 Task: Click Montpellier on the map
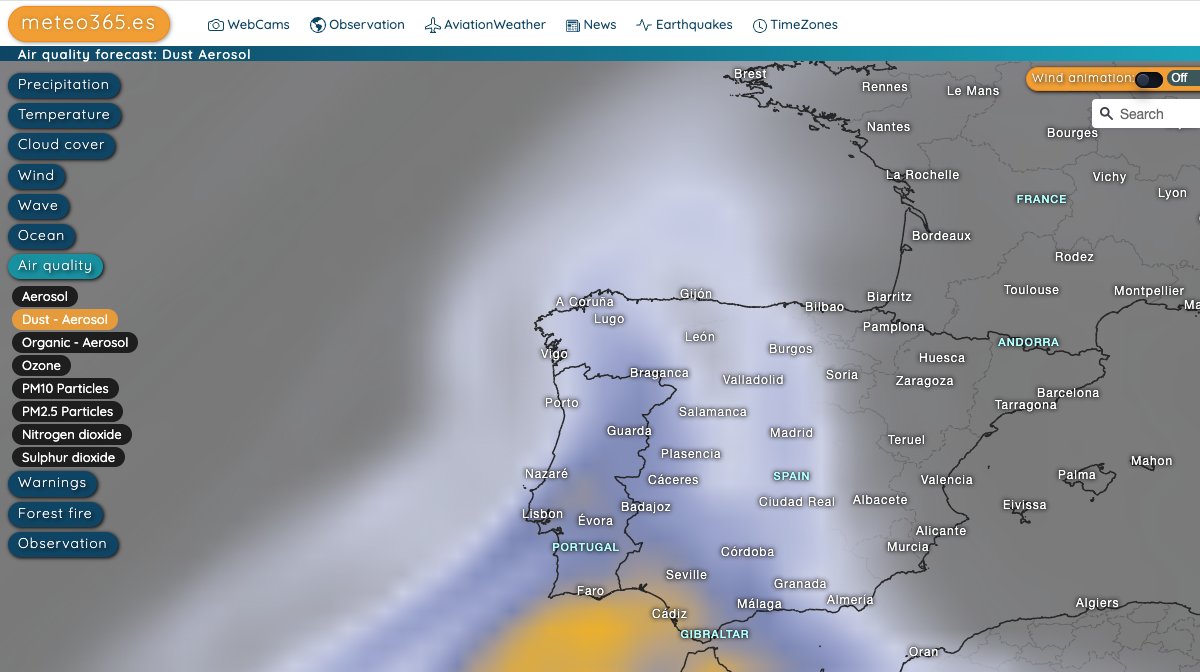(1149, 291)
